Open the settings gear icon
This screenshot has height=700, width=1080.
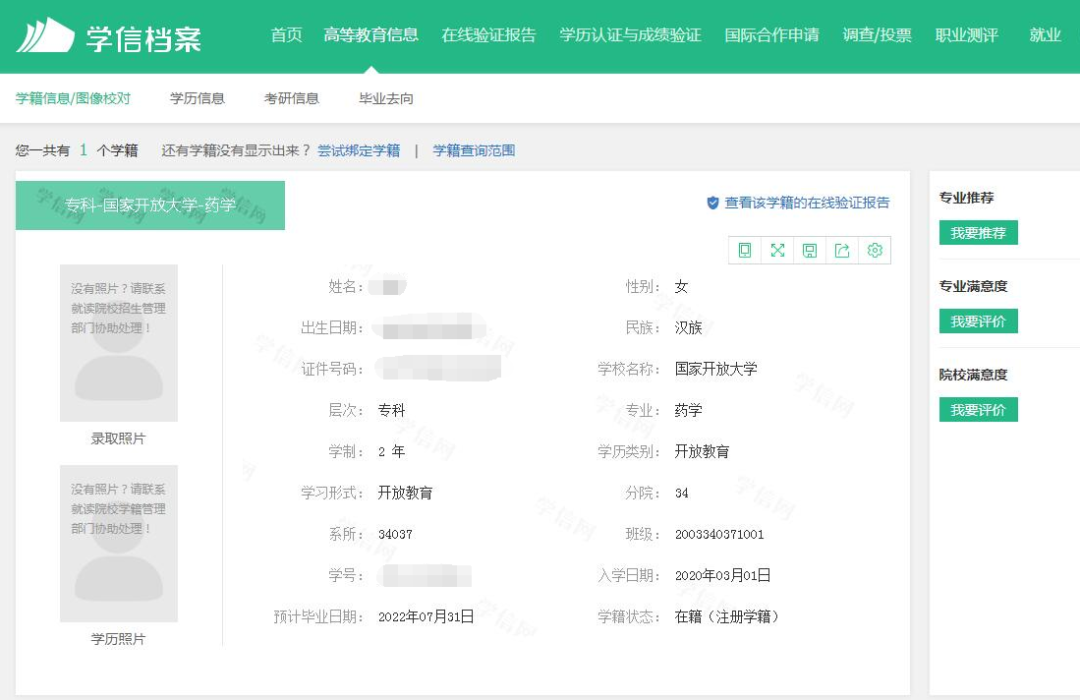(874, 252)
